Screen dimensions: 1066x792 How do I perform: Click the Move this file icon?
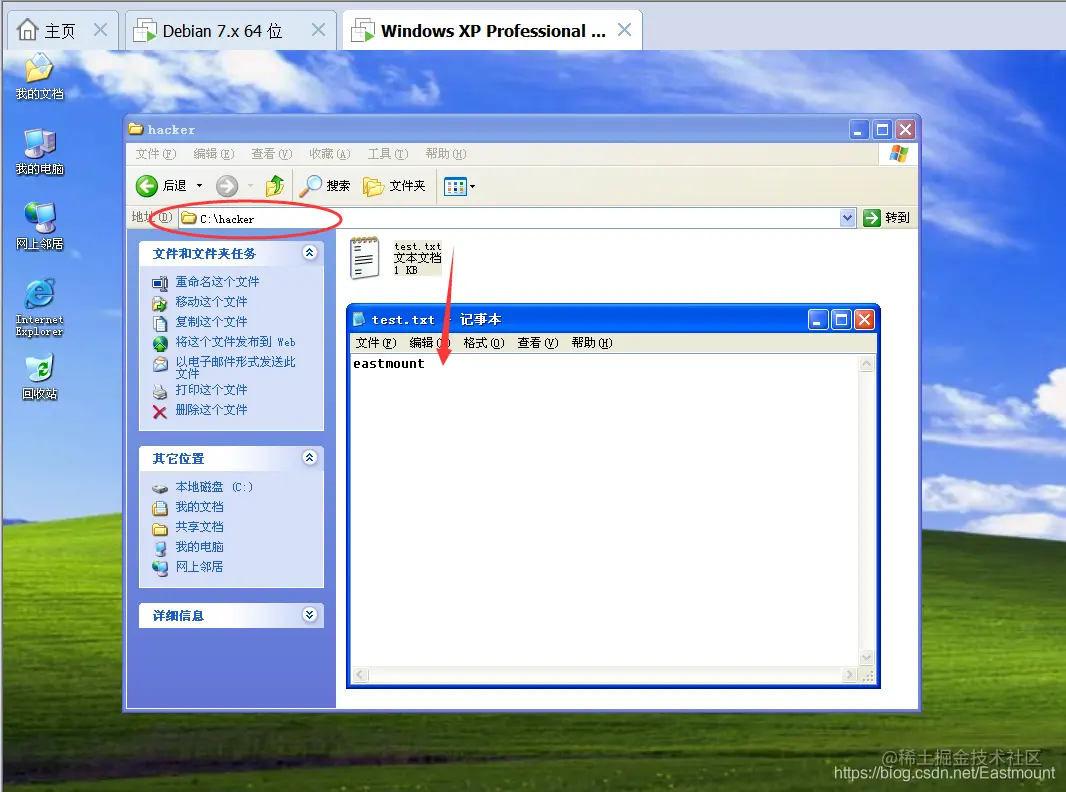pos(160,303)
